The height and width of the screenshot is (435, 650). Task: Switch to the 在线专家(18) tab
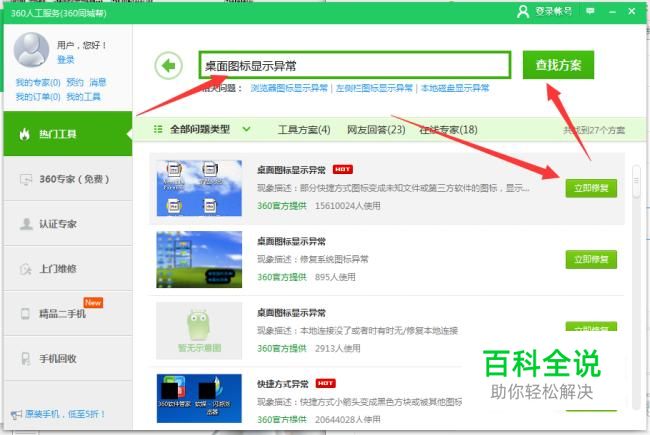(448, 130)
